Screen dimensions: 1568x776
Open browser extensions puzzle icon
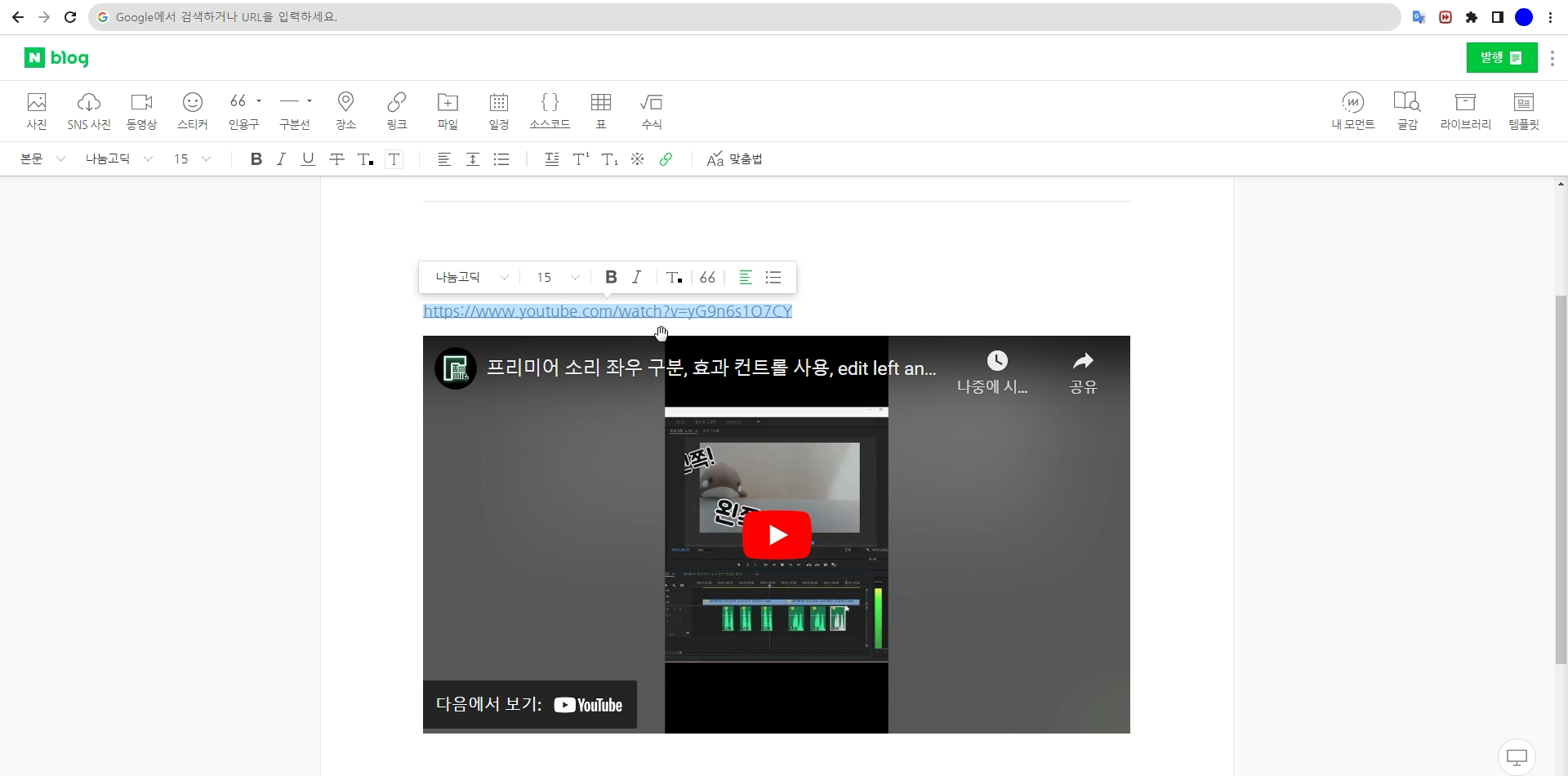click(1472, 17)
